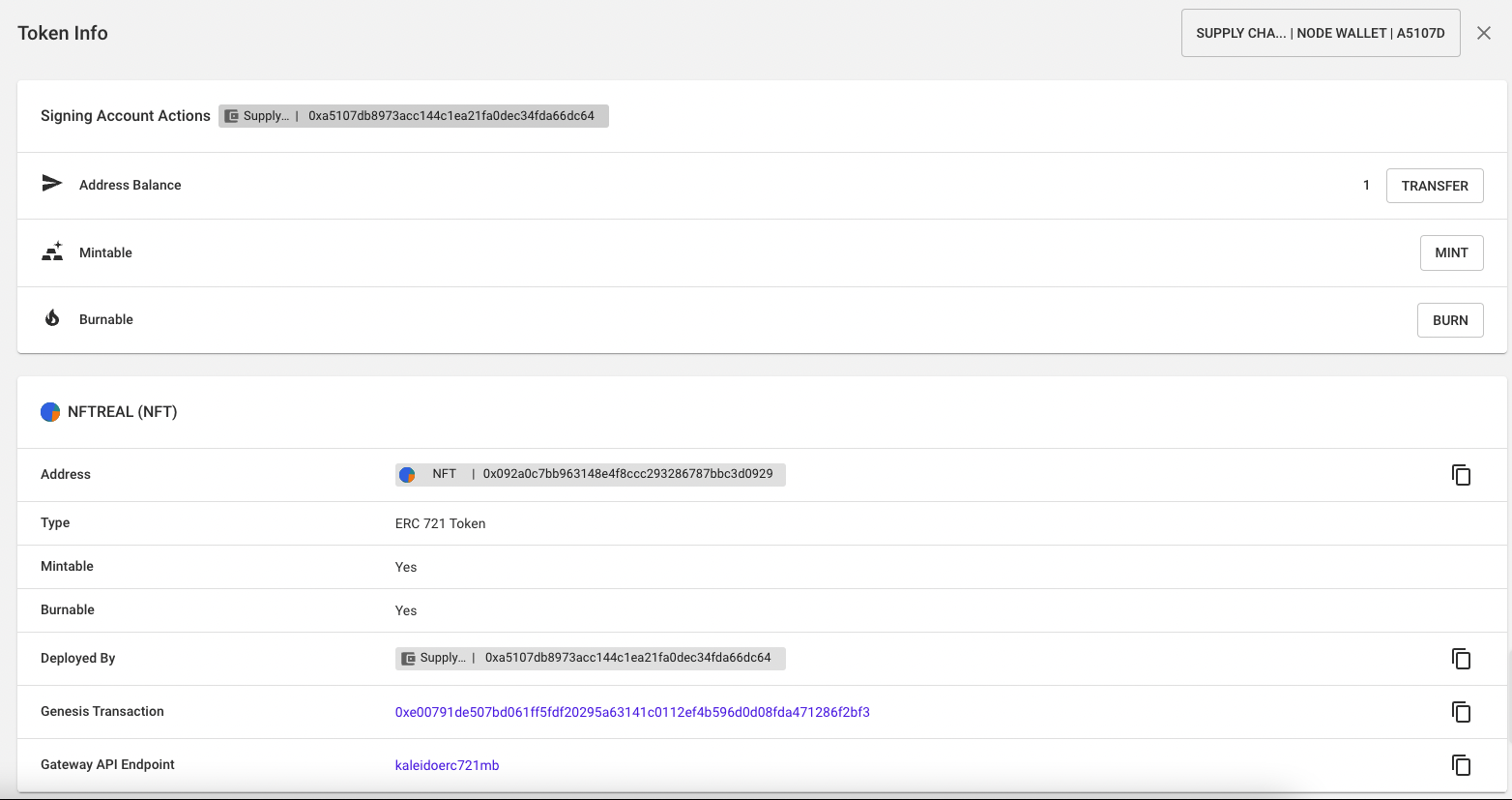Image resolution: width=1512 pixels, height=800 pixels.
Task: Copy the Deployed By address
Action: point(1461,659)
